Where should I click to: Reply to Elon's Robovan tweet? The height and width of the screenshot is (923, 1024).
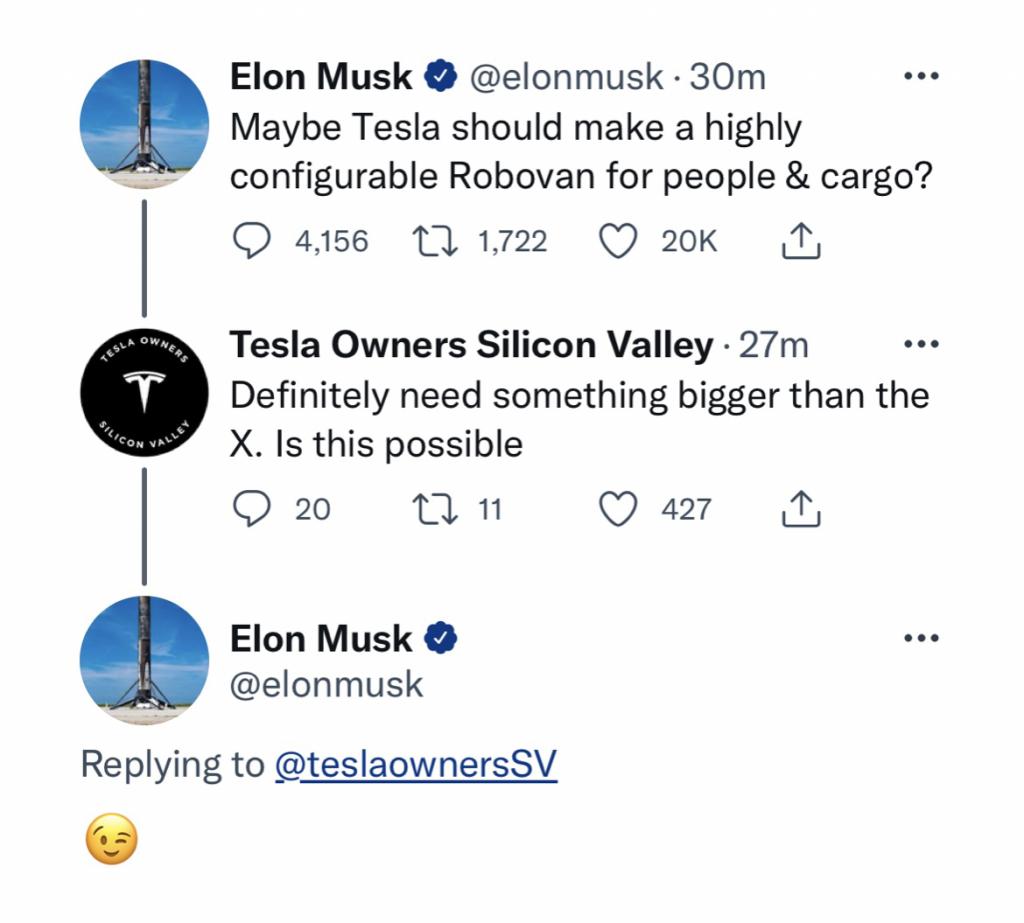point(251,242)
